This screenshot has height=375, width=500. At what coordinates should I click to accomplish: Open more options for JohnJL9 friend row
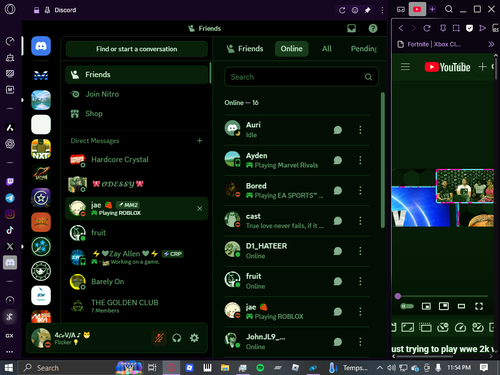click(360, 342)
